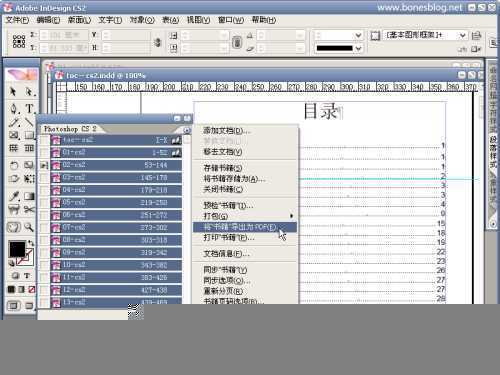The height and width of the screenshot is (375, 500).
Task: Select the black arrow Selection tool
Action: coord(13,91)
